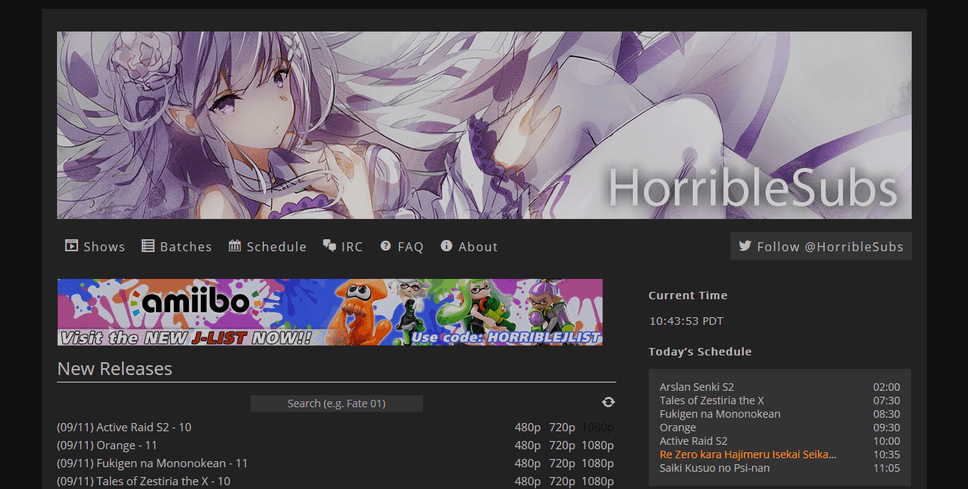This screenshot has width=968, height=489.
Task: Open highlighted Re Zero schedule entry
Action: (x=748, y=455)
